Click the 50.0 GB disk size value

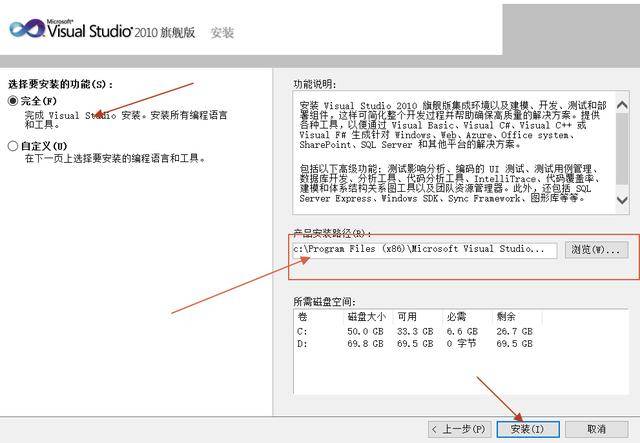[x=365, y=332]
